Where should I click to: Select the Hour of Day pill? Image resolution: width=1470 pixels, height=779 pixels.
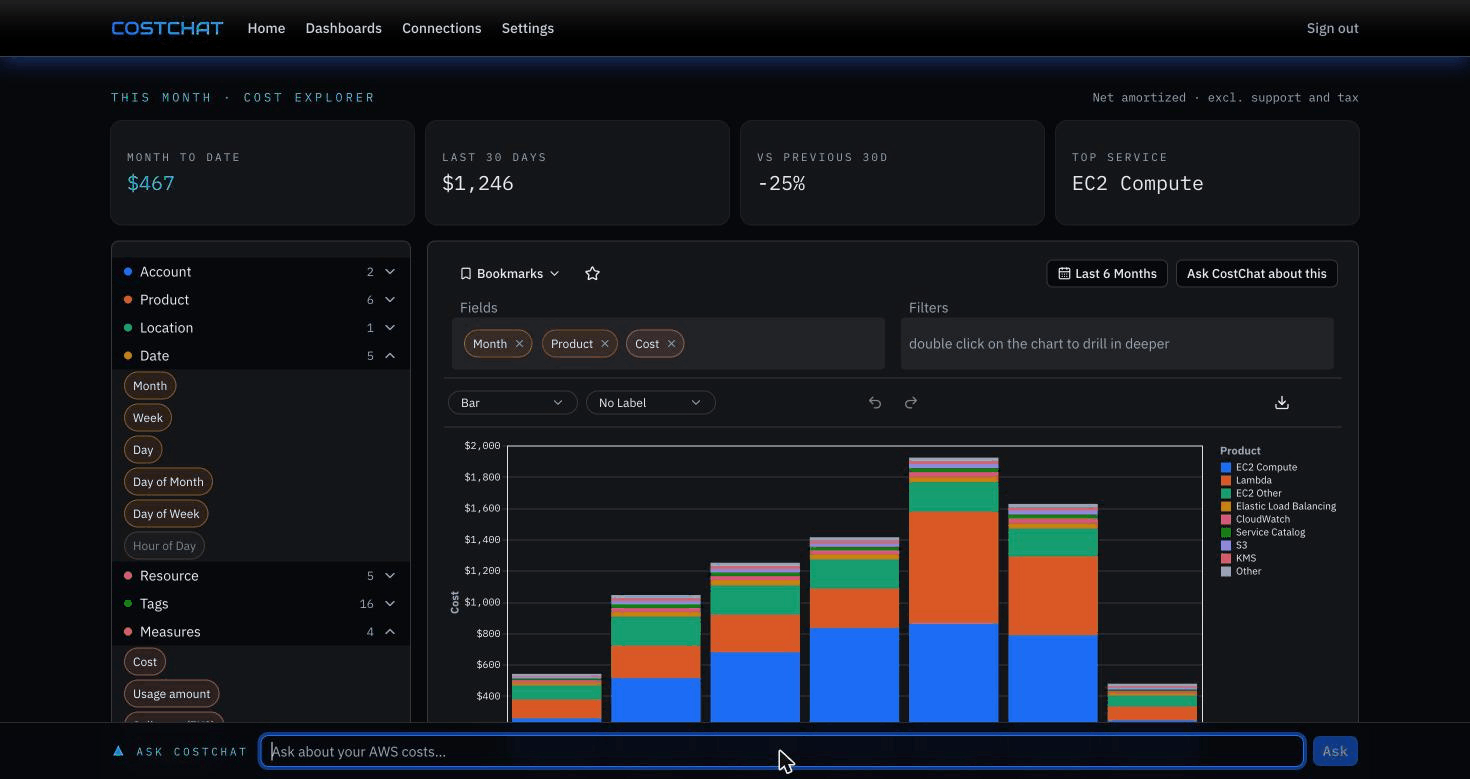click(x=164, y=545)
